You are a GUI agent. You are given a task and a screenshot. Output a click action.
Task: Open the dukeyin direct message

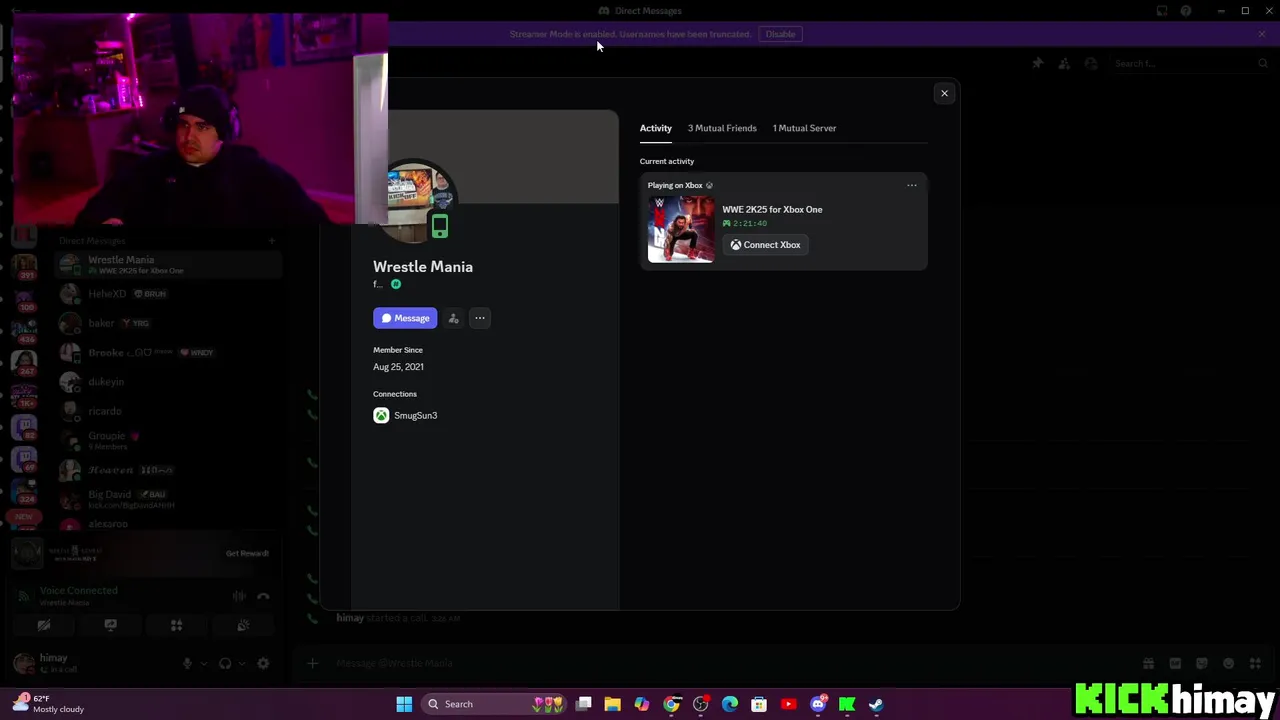click(x=167, y=382)
